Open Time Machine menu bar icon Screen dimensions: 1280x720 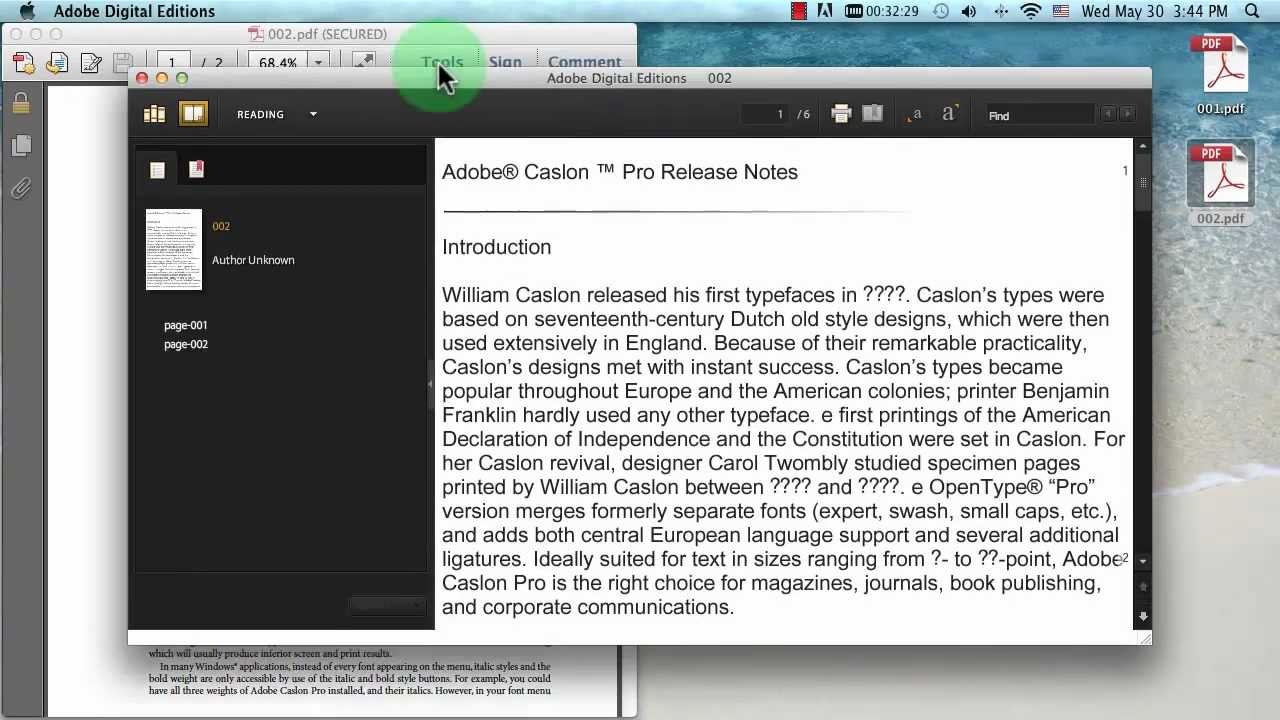click(x=940, y=11)
